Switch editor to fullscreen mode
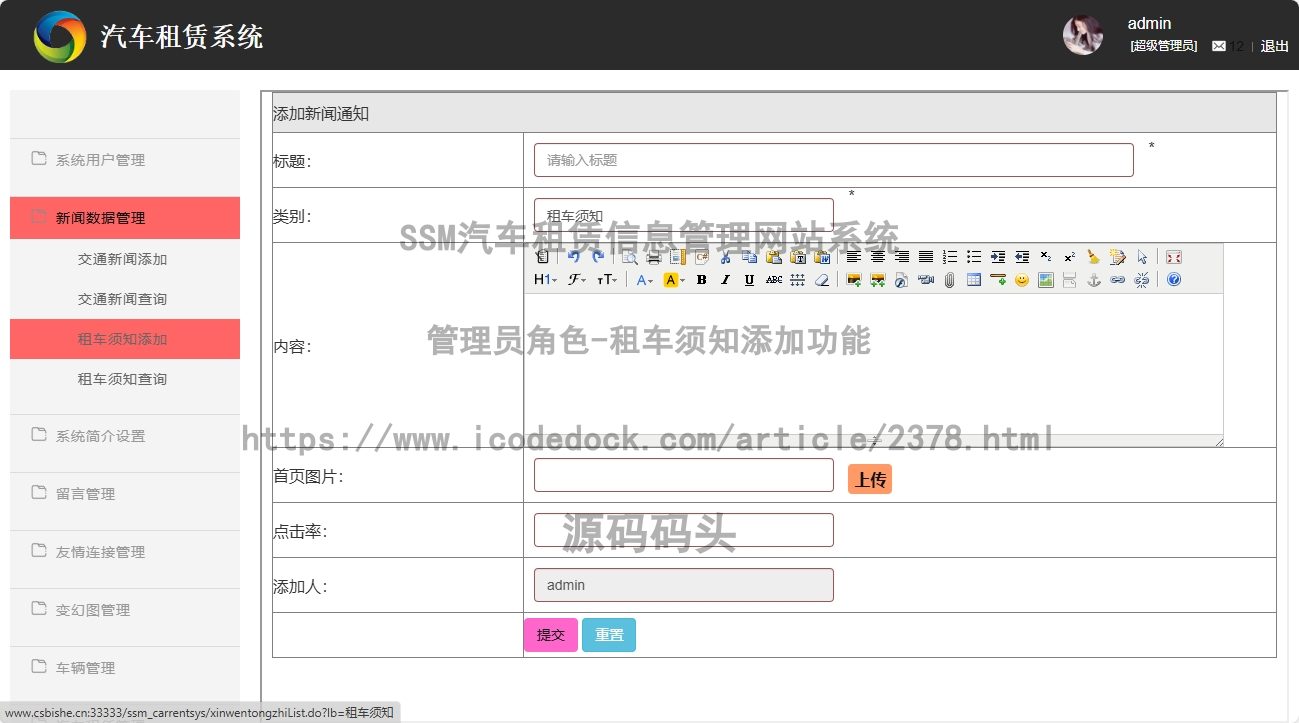 tap(1173, 257)
